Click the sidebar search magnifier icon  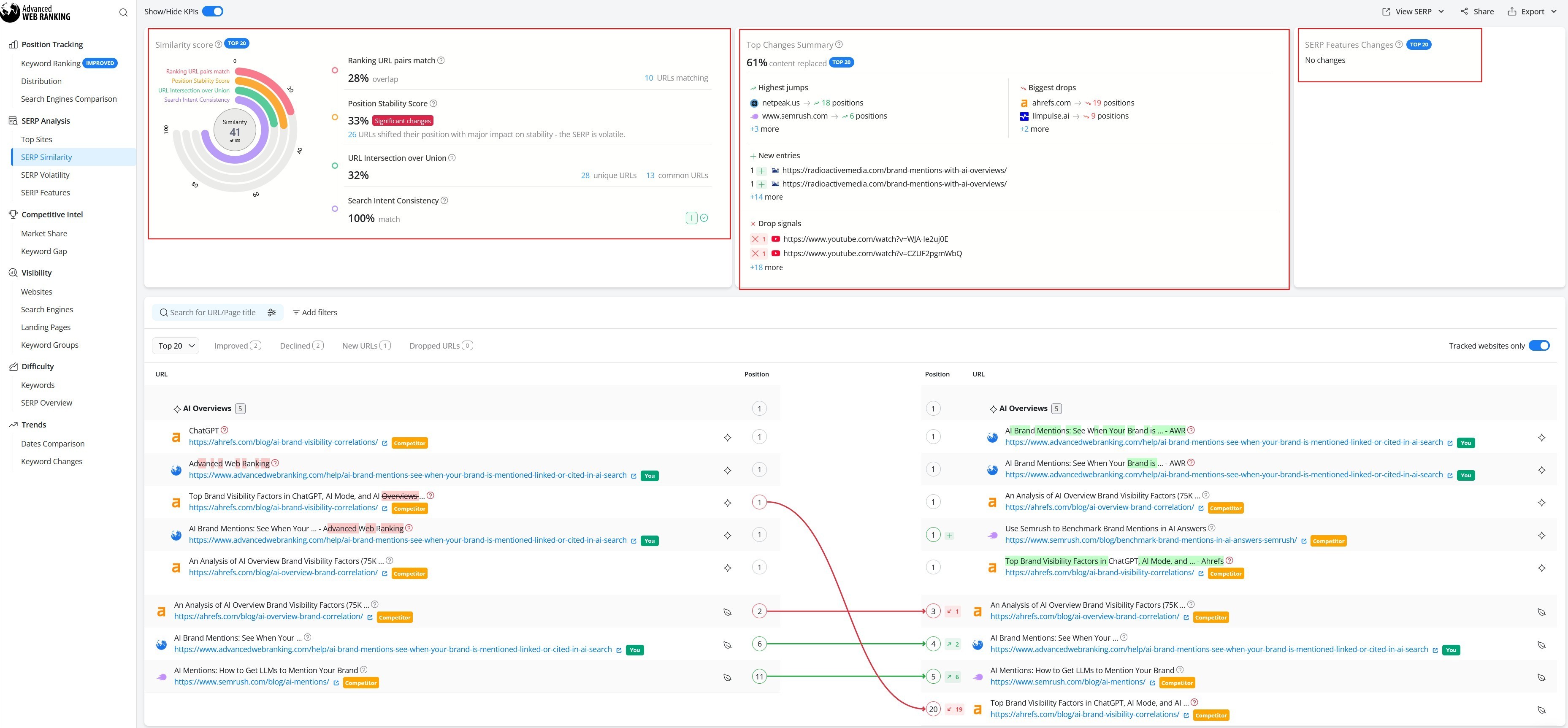pos(124,12)
